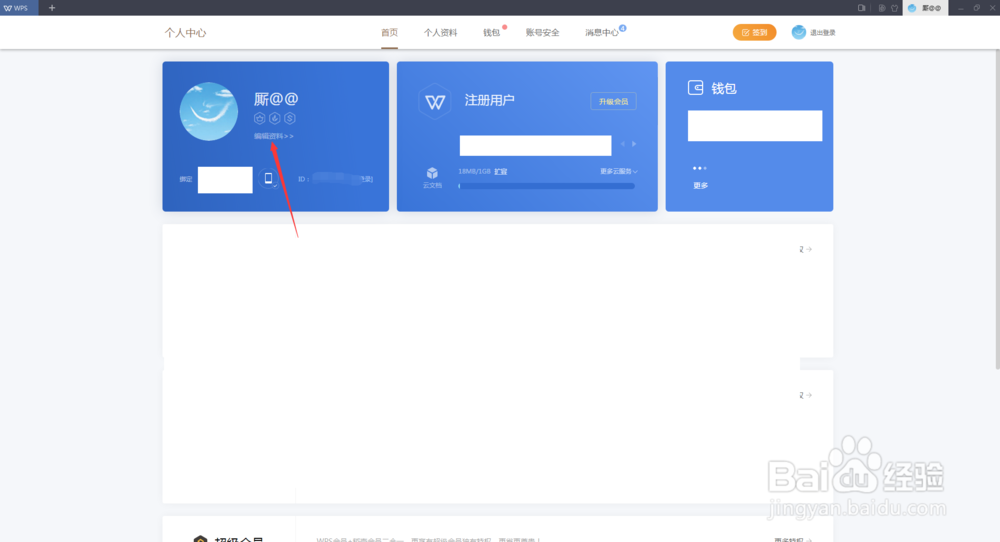Click the flame badge under username
Viewport: 1000px width, 542px height.
click(275, 118)
